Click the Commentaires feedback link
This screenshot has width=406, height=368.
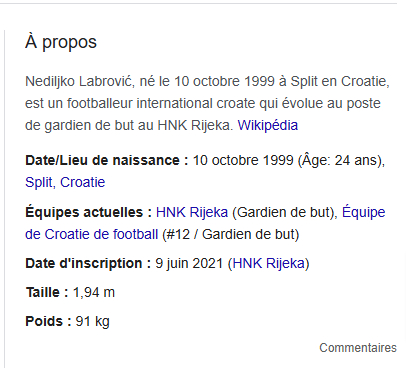[358, 348]
